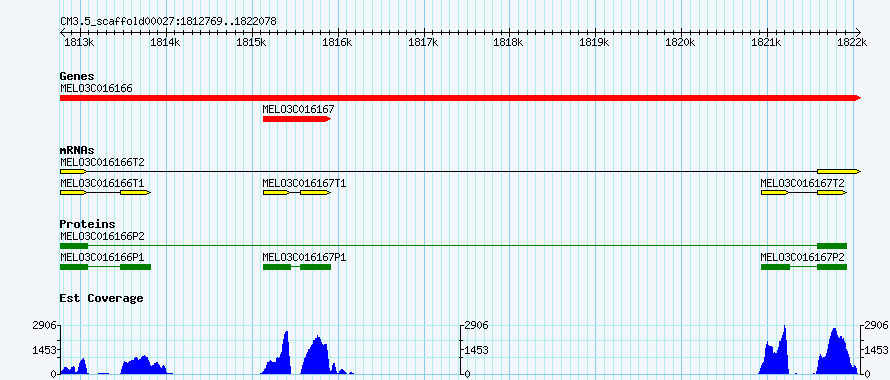Select the last green segment of MEL03C016167P2
The image size is (890, 380).
(x=832, y=267)
